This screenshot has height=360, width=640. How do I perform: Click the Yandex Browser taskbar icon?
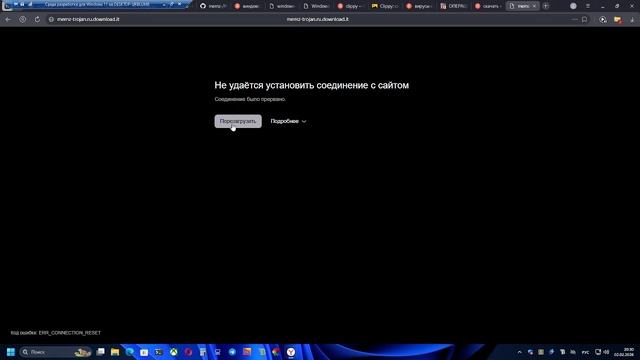point(291,352)
